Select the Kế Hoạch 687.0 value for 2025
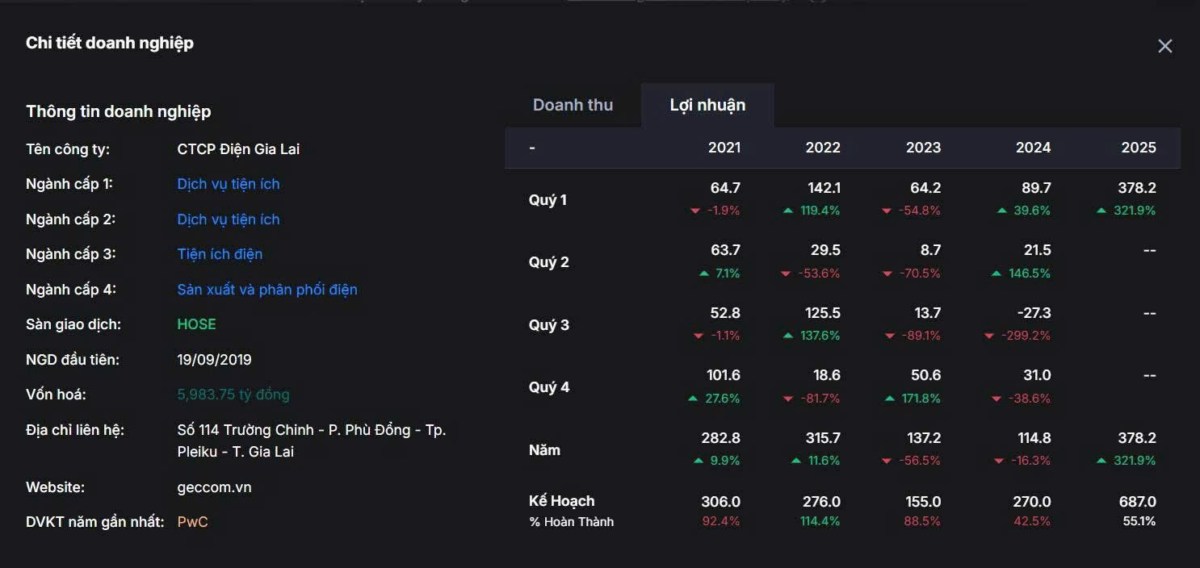The width and height of the screenshot is (1200, 568). 1138,502
